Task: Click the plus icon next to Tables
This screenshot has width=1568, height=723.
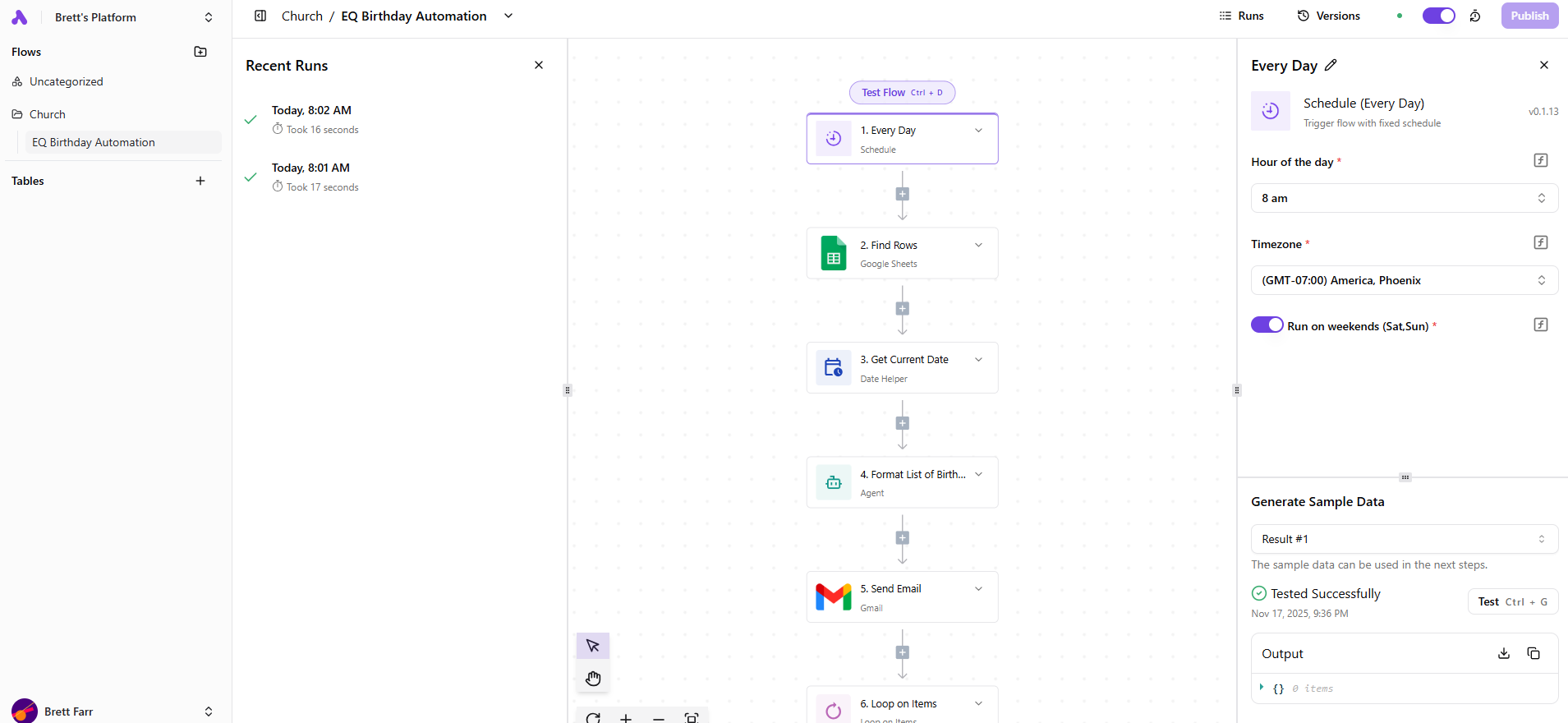Action: click(x=200, y=181)
